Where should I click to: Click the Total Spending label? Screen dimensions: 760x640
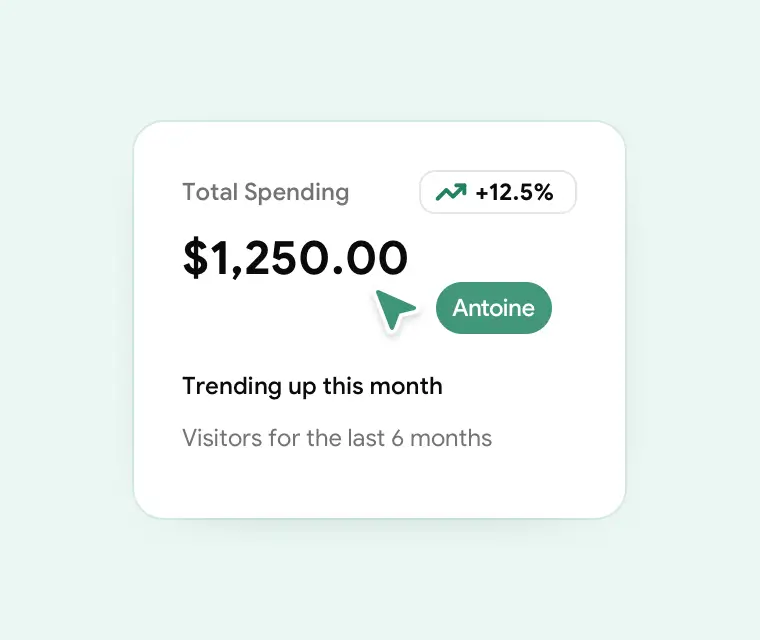265,192
